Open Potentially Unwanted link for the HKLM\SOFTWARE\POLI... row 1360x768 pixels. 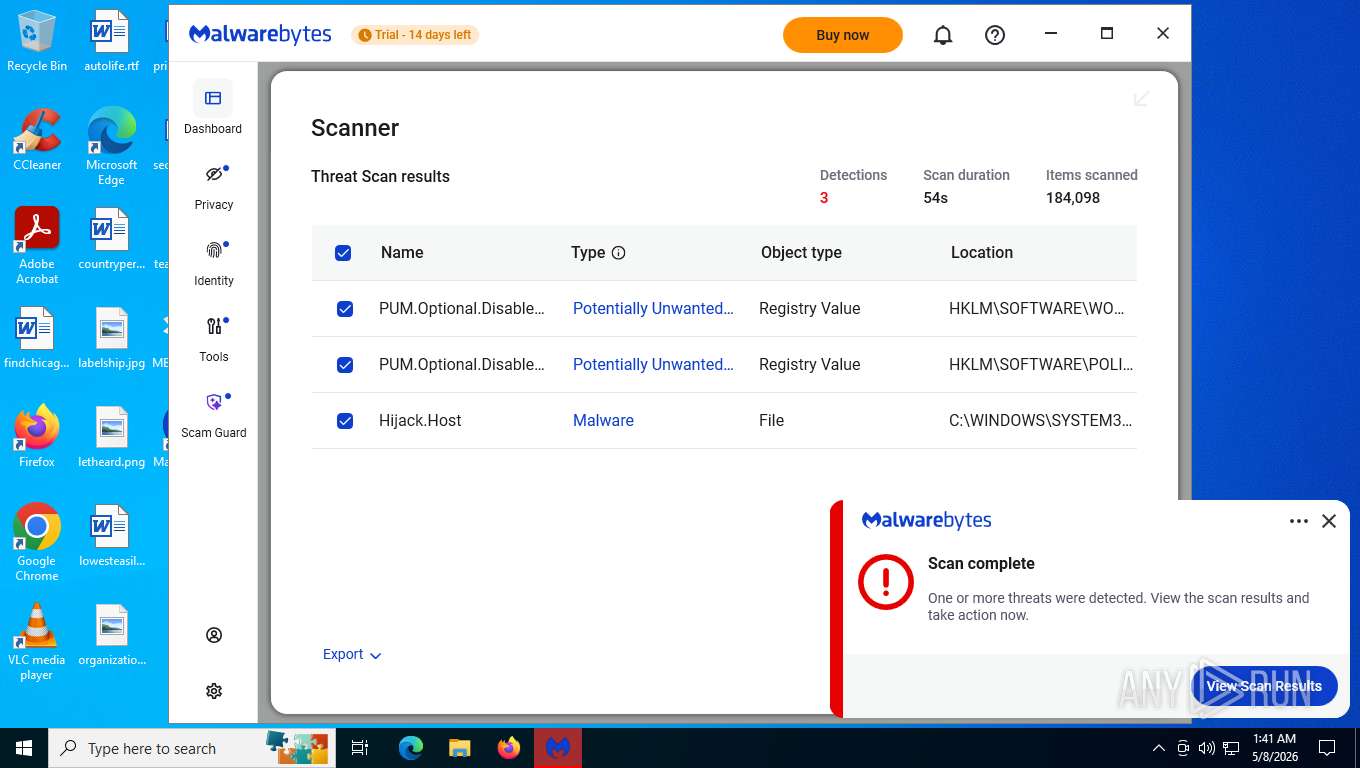coord(653,364)
